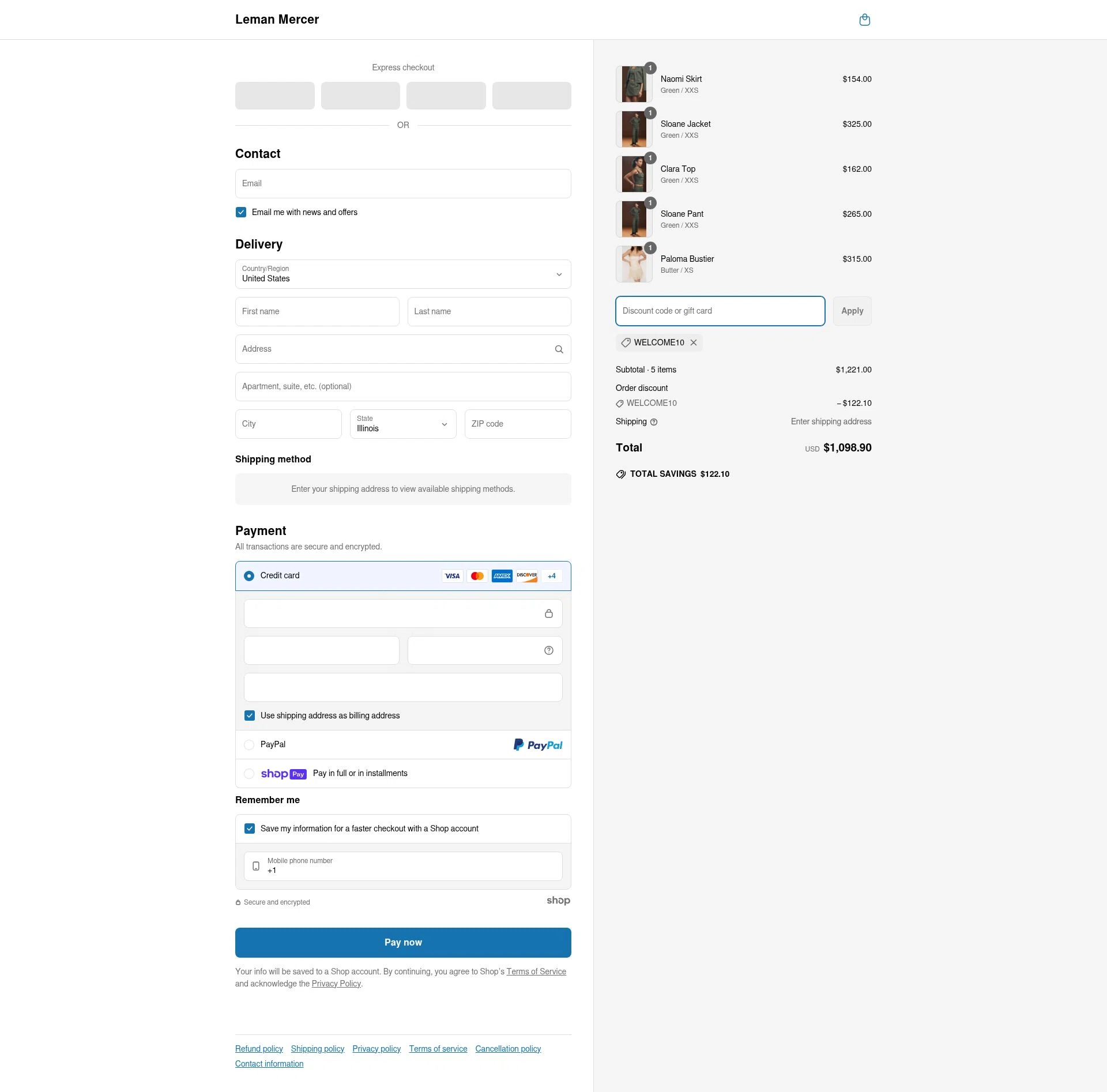1107x1092 pixels.
Task: Select the PayPal payment radio button
Action: 248,744
